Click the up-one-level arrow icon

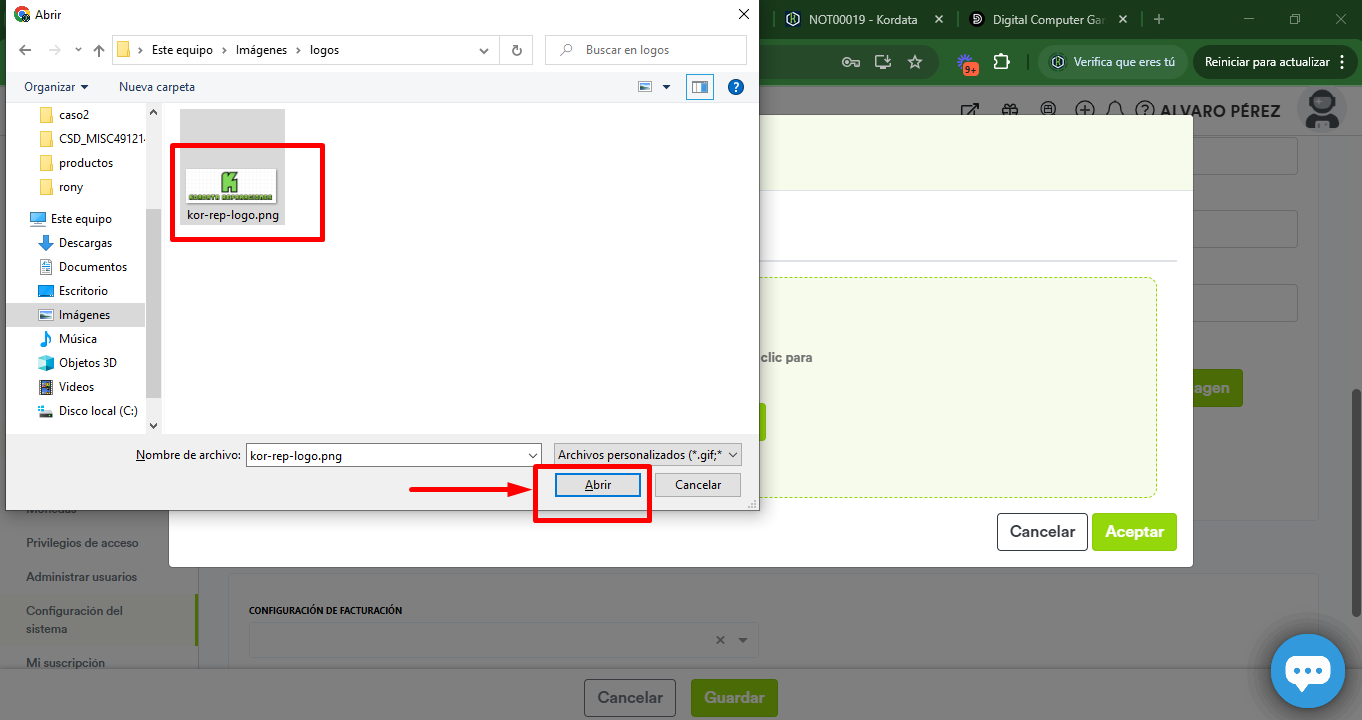[99, 50]
